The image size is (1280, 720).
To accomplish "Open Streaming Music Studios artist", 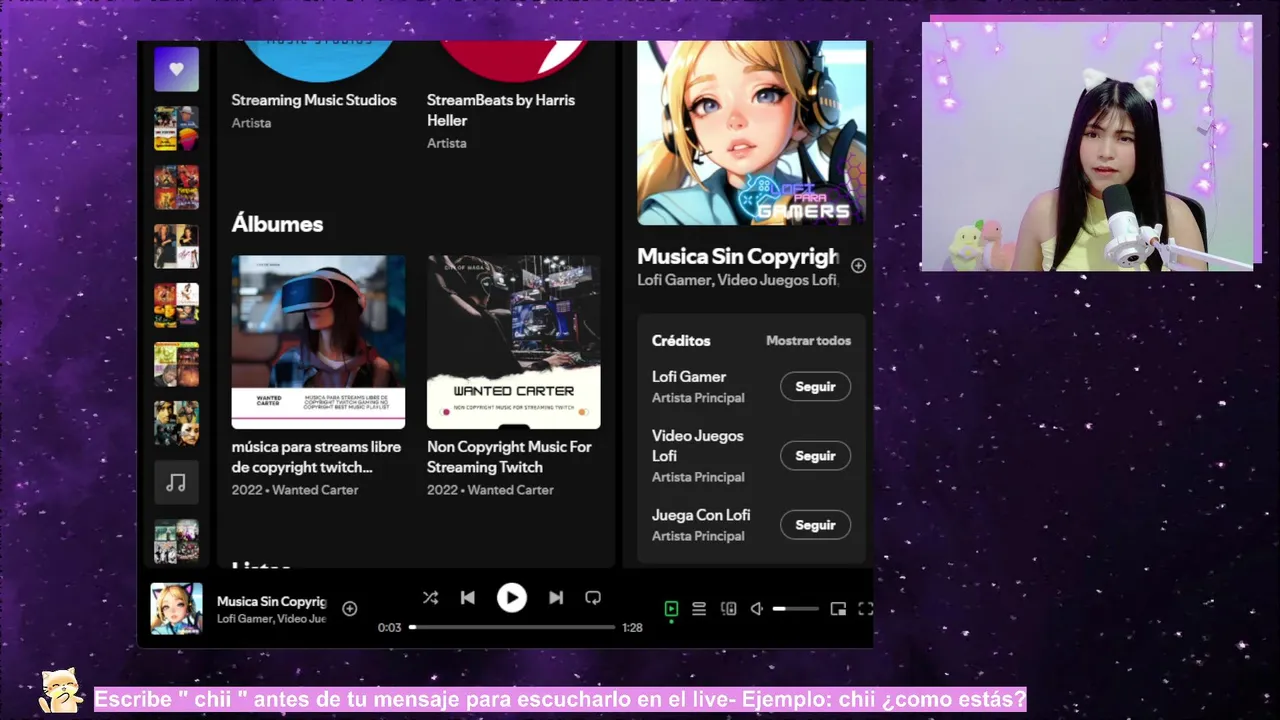I will [314, 100].
